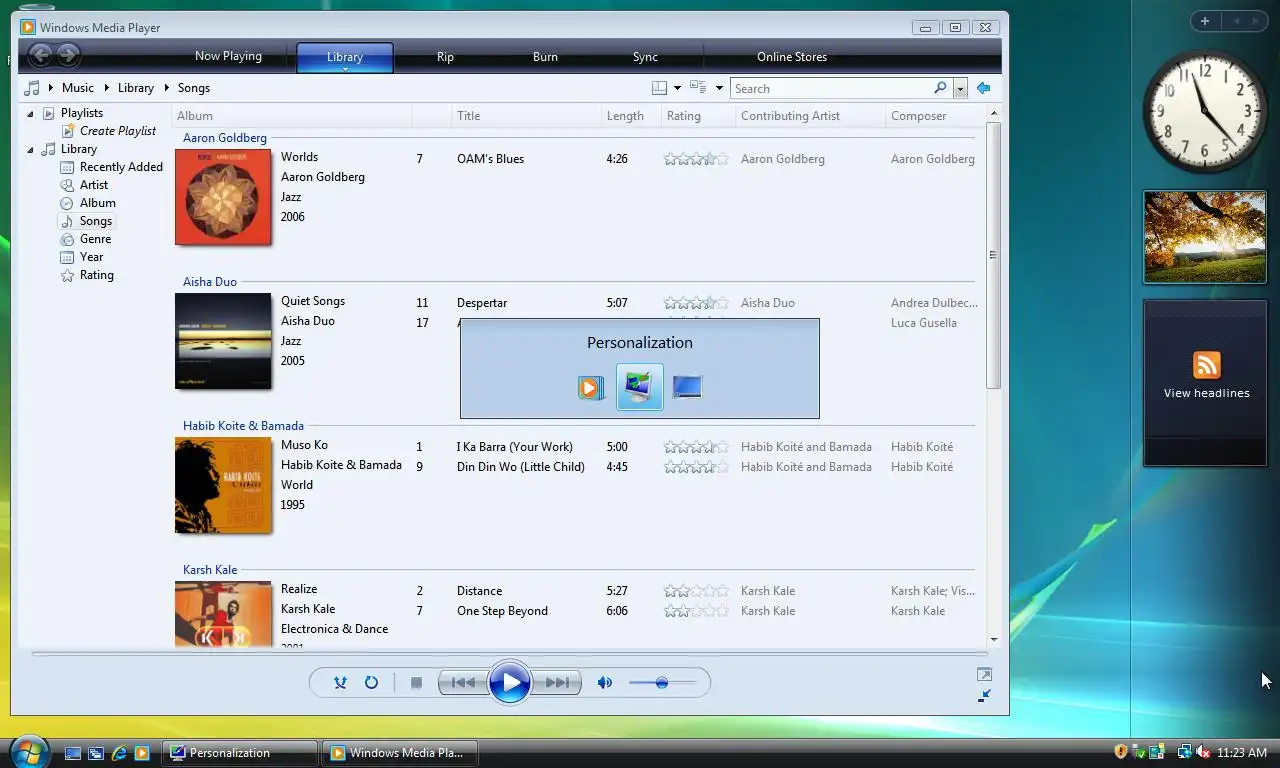
Task: Switch to the Sync tab
Action: (645, 57)
